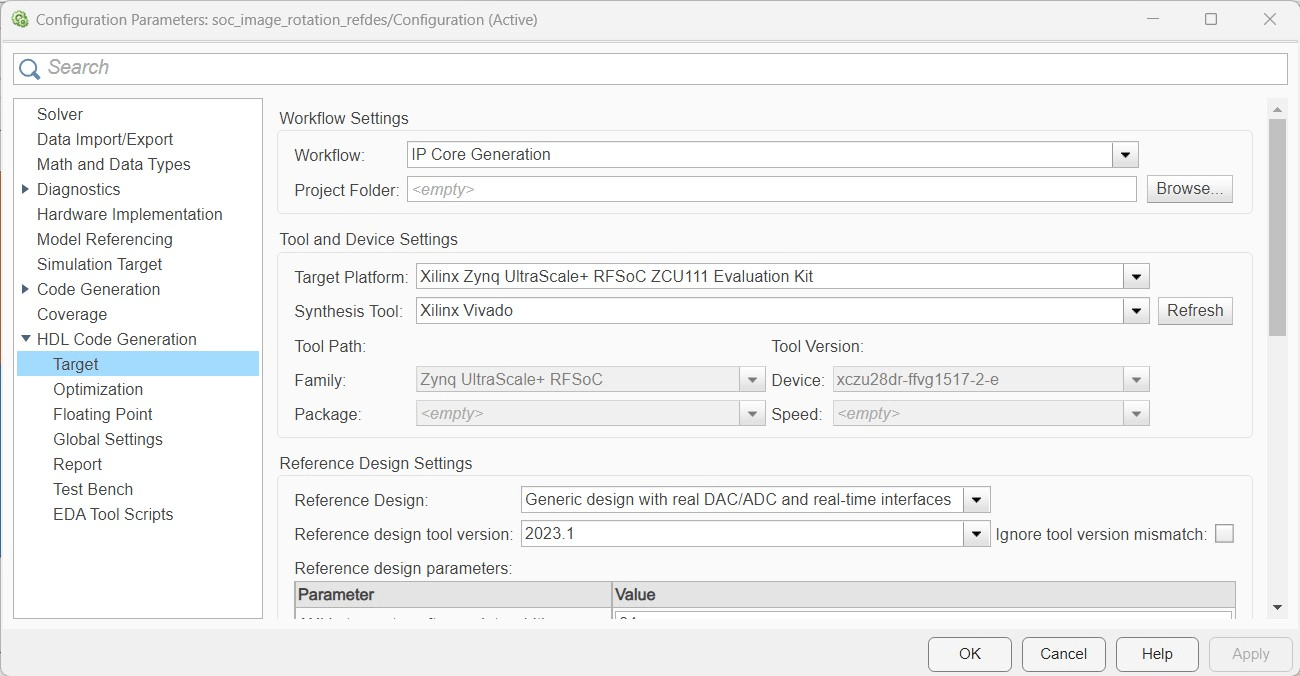Click the vertical scrollbar thumb
This screenshot has width=1300, height=676.
pyautogui.click(x=1277, y=227)
